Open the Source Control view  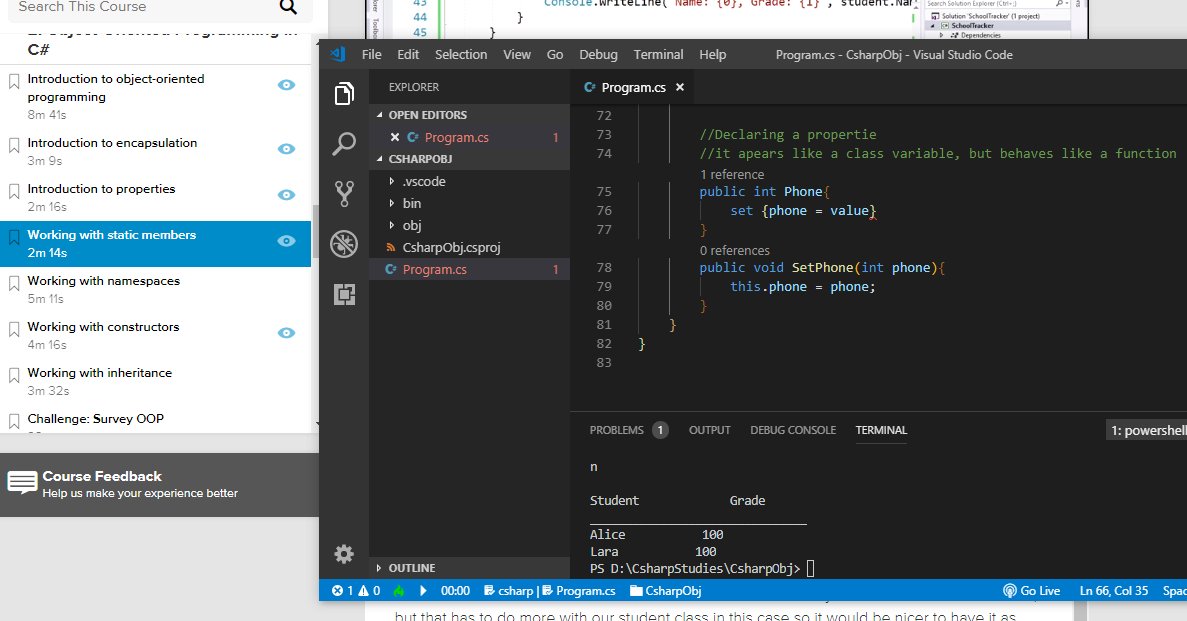(x=344, y=193)
